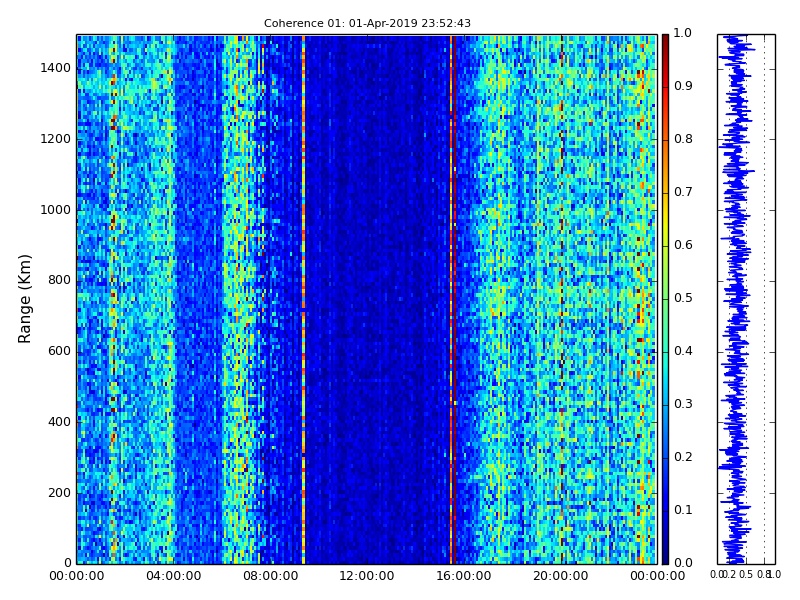Image resolution: width=800 pixels, height=600 pixels.
Task: Click the colorbar 1.0 label
Action: pos(683,33)
